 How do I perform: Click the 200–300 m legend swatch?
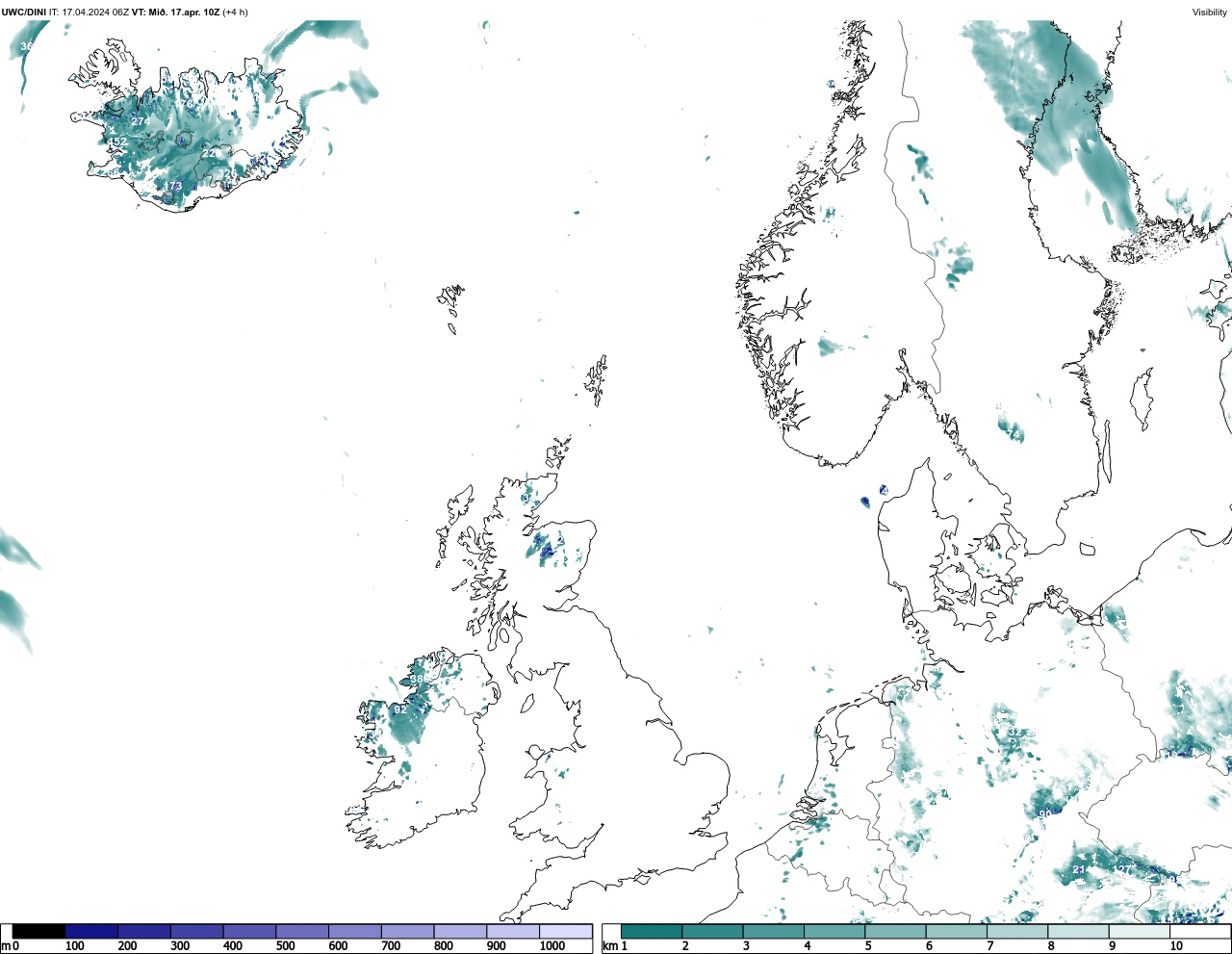pyautogui.click(x=144, y=931)
